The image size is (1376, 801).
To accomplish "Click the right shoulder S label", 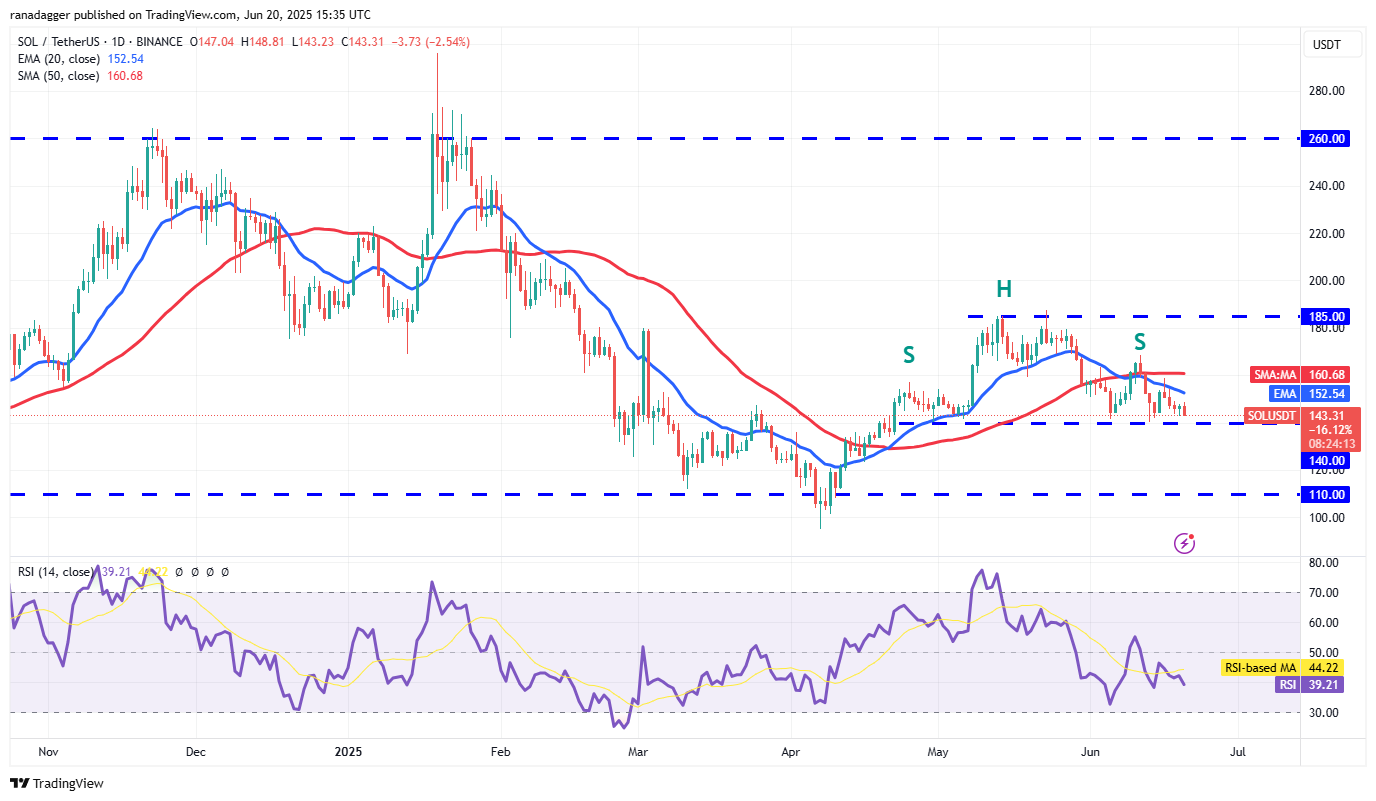I will click(x=1139, y=342).
